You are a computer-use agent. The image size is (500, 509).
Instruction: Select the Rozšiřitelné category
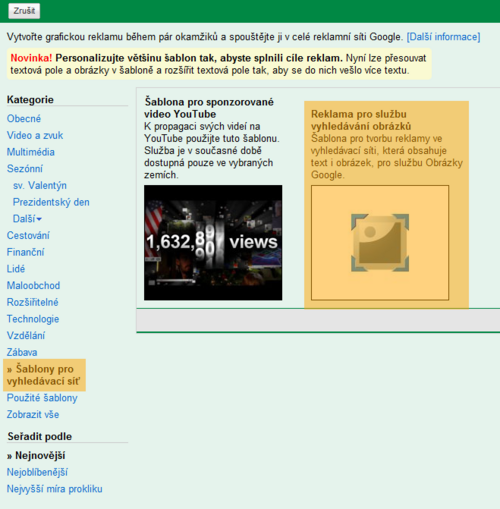[32, 302]
